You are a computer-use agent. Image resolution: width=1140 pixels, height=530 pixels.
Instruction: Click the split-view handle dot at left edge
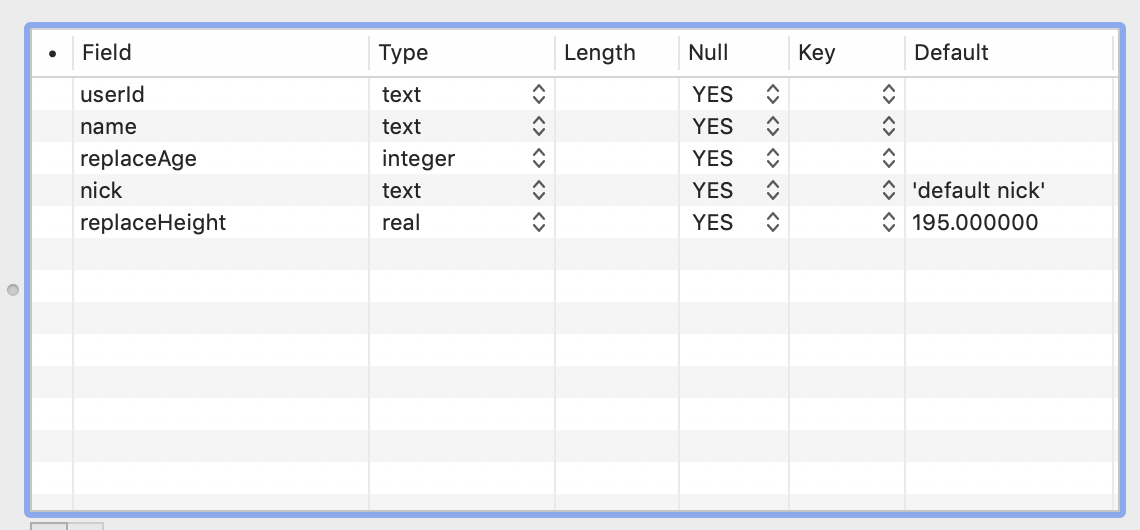click(x=13, y=290)
